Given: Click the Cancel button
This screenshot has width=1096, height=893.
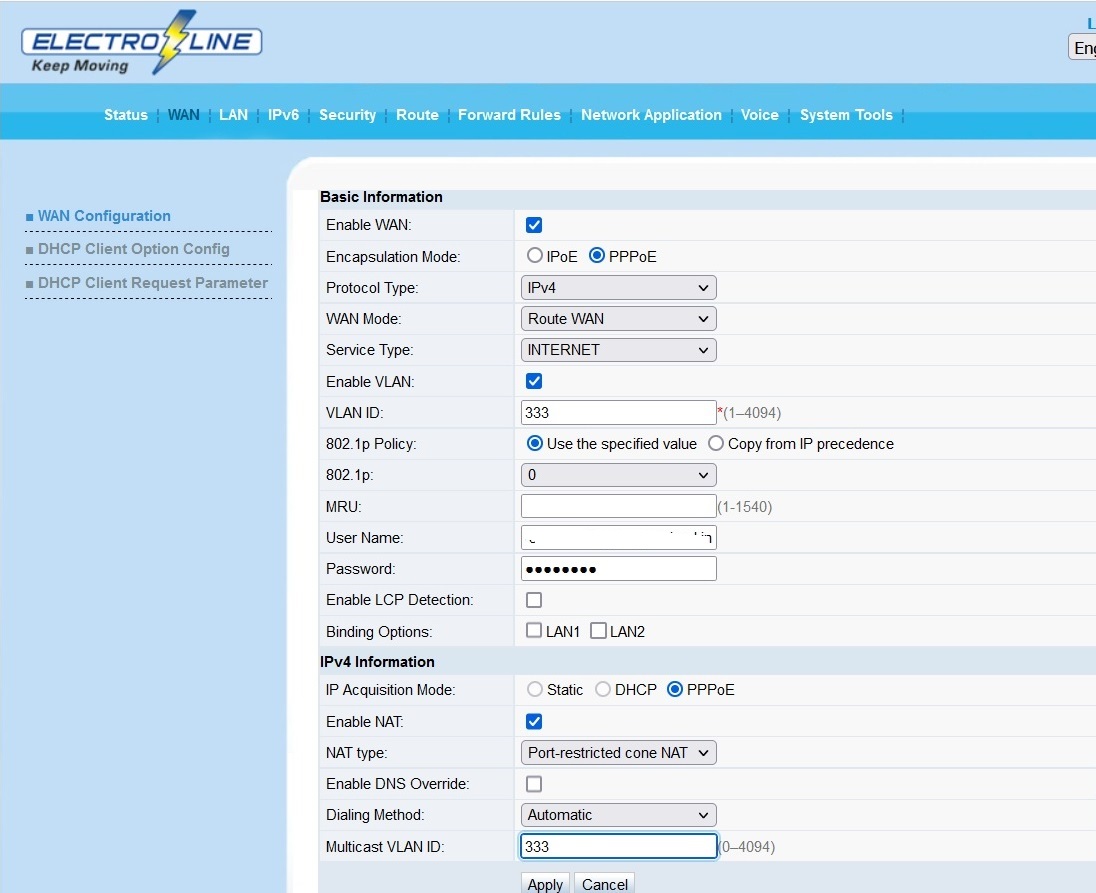Looking at the screenshot, I should 604,884.
